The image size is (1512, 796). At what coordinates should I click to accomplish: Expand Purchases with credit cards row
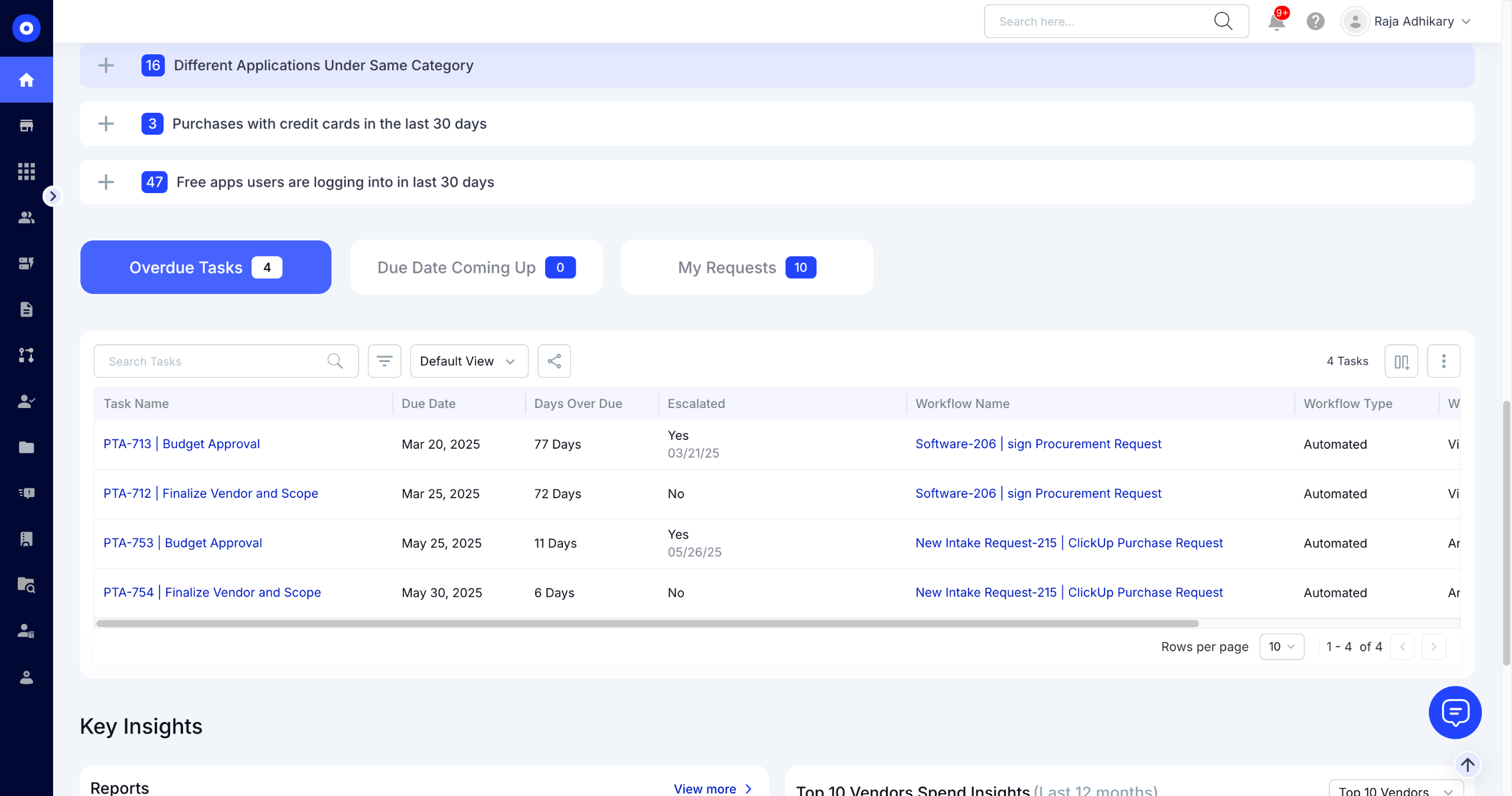point(106,123)
